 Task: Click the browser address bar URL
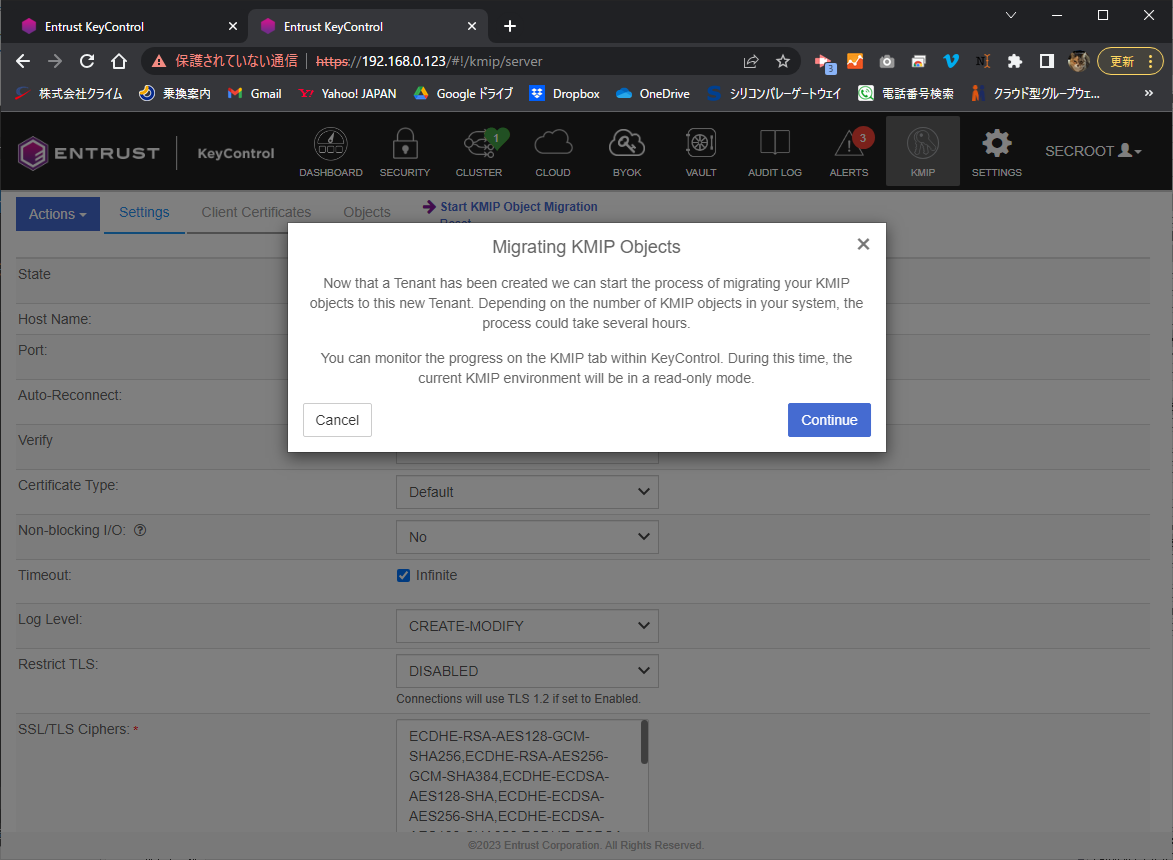point(429,61)
